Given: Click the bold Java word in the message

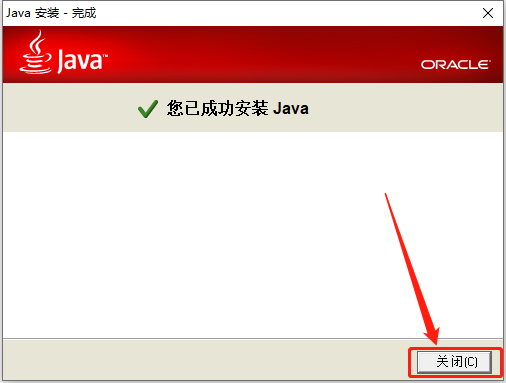Looking at the screenshot, I should 291,109.
